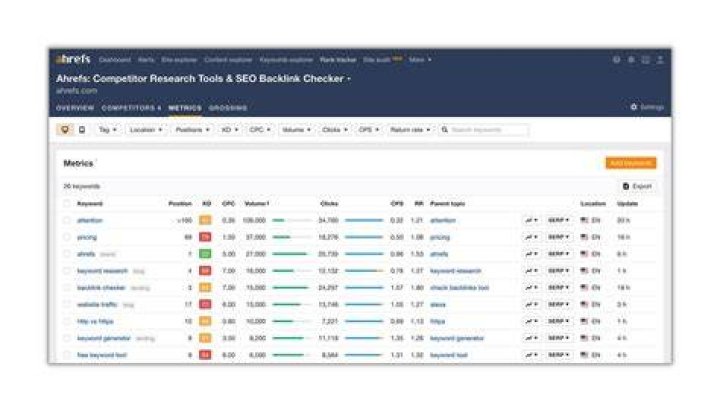Open parent topic check backlinks tool

pos(459,287)
